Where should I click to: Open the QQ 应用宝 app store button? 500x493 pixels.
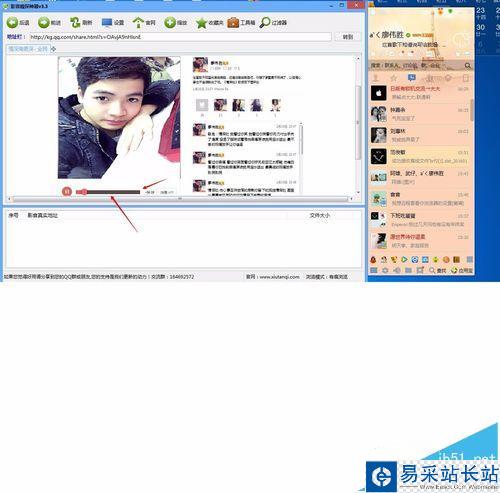tap(462, 270)
